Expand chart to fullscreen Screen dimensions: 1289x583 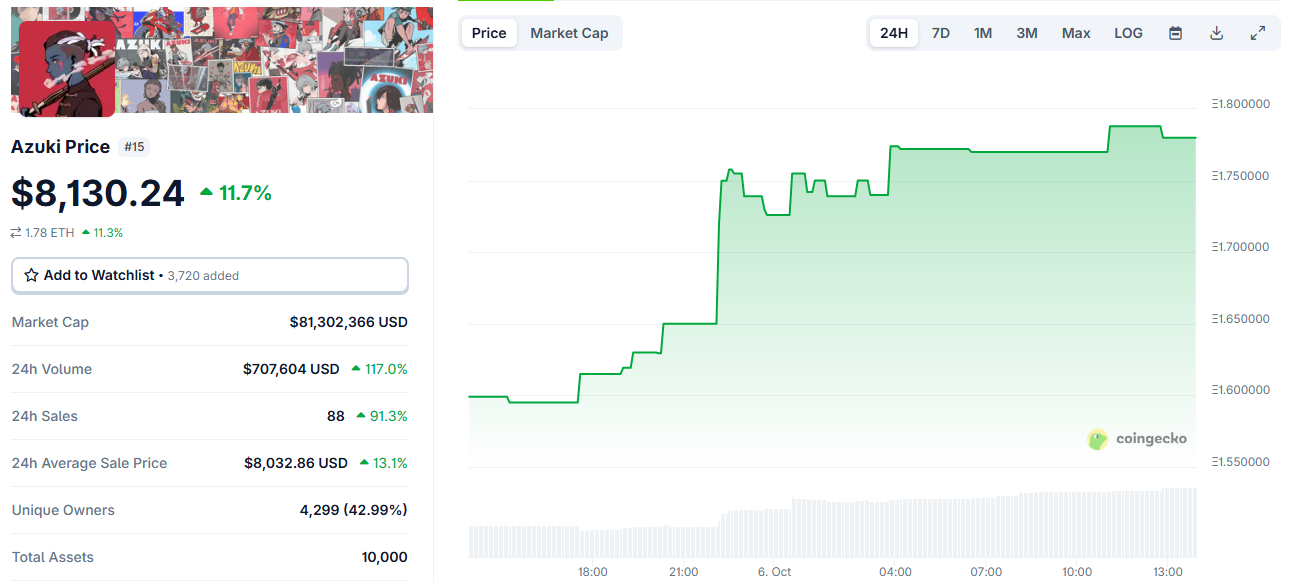pos(1258,33)
